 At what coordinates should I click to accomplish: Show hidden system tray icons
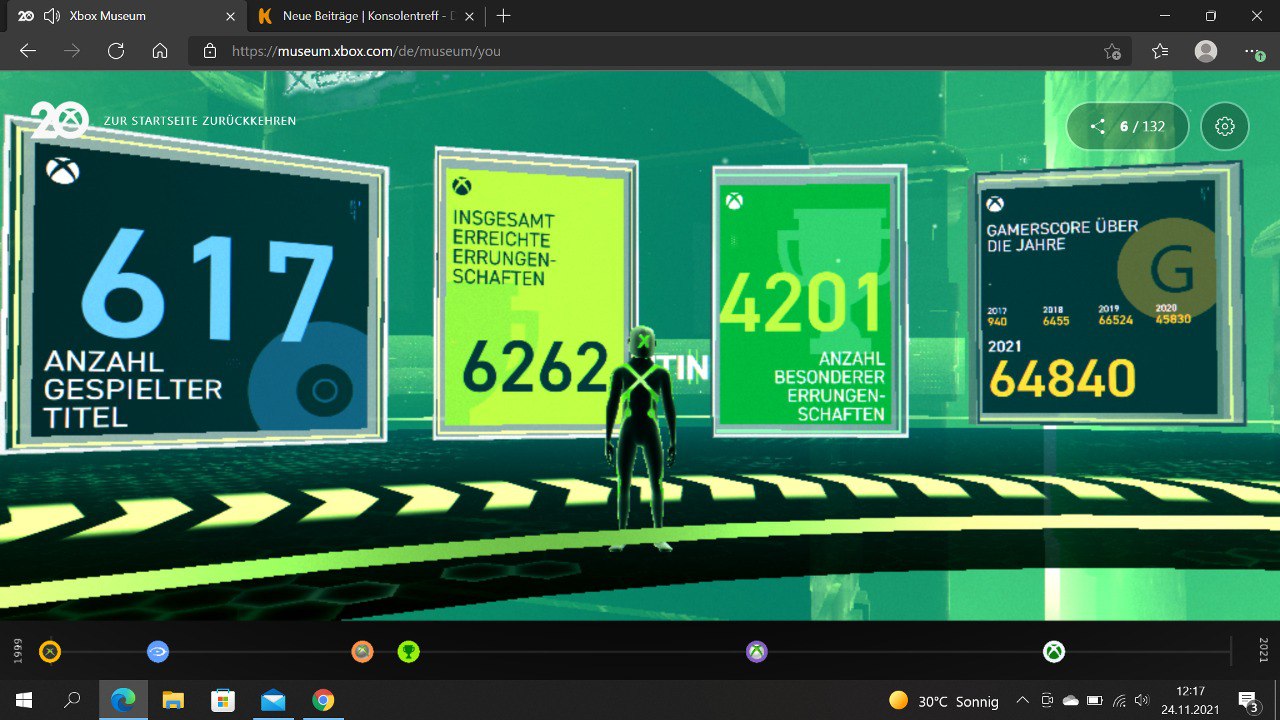coord(1022,701)
